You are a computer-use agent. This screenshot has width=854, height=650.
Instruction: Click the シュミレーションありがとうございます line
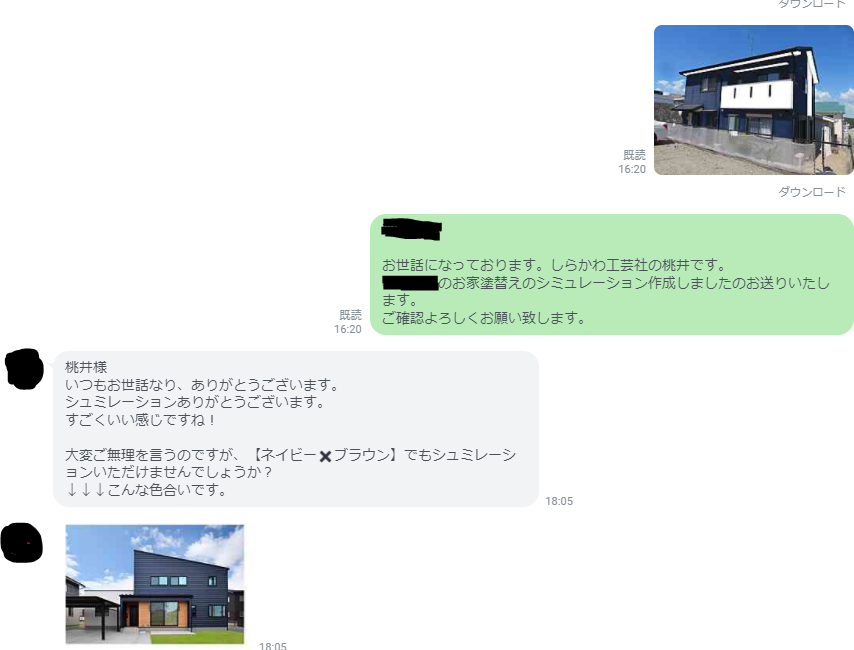196,402
